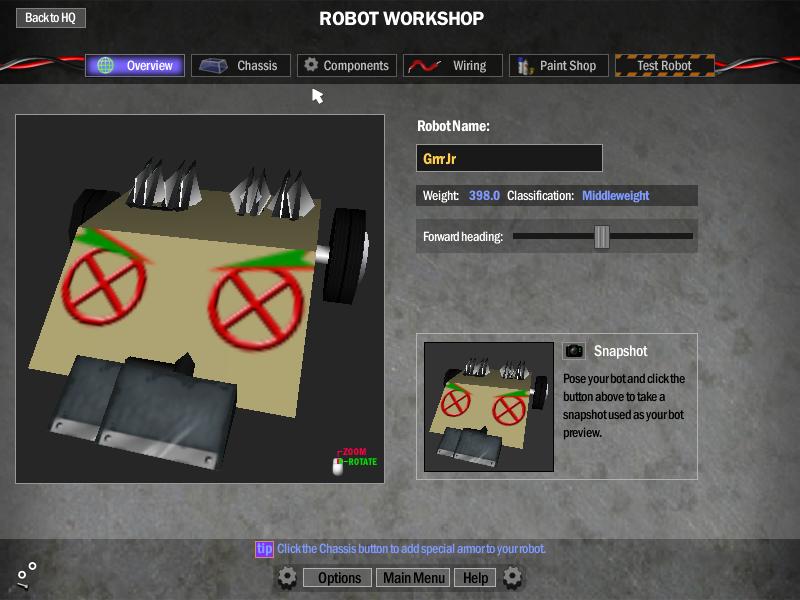800x600 pixels.
Task: Open the Paint Shop tab
Action: pyautogui.click(x=559, y=65)
